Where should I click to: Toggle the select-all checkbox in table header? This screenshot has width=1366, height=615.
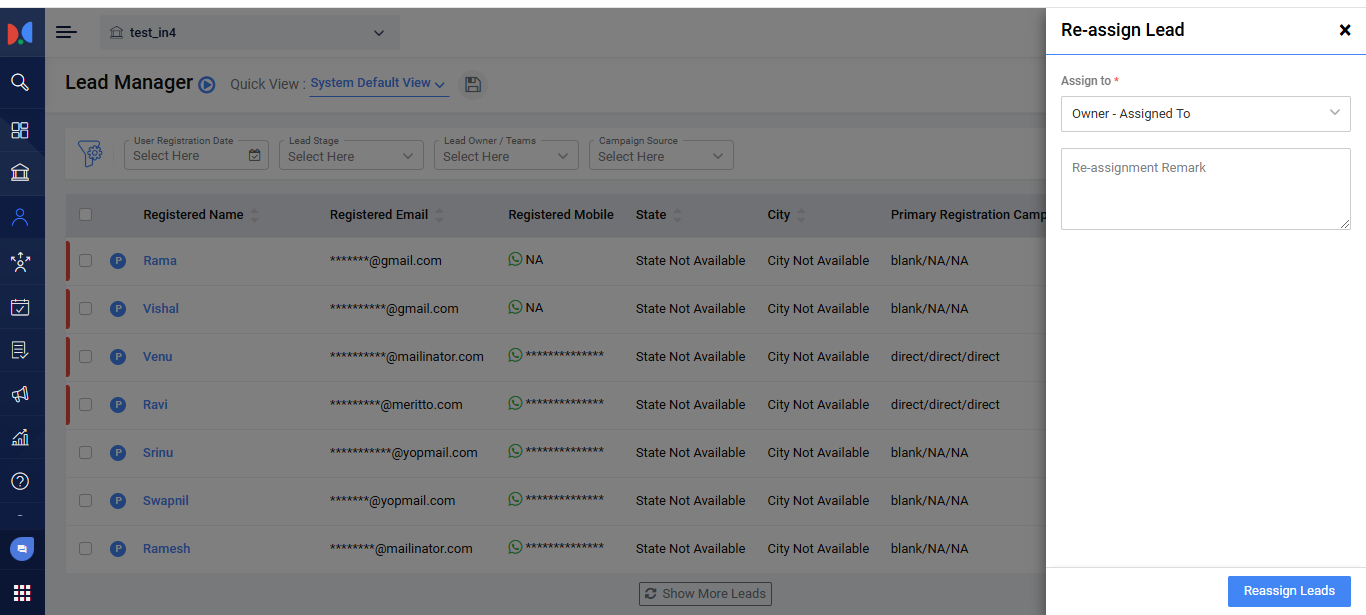pos(85,214)
